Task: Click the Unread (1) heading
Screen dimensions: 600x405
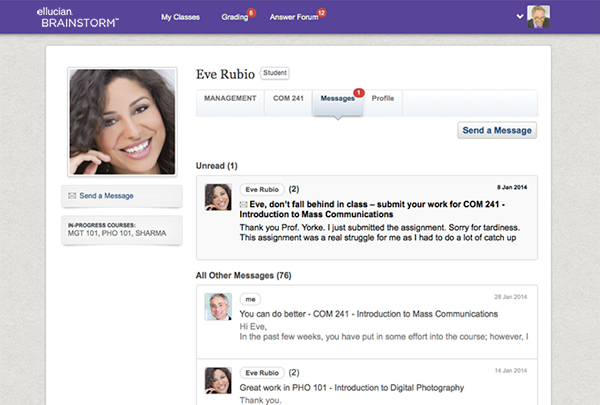Action: [217, 166]
